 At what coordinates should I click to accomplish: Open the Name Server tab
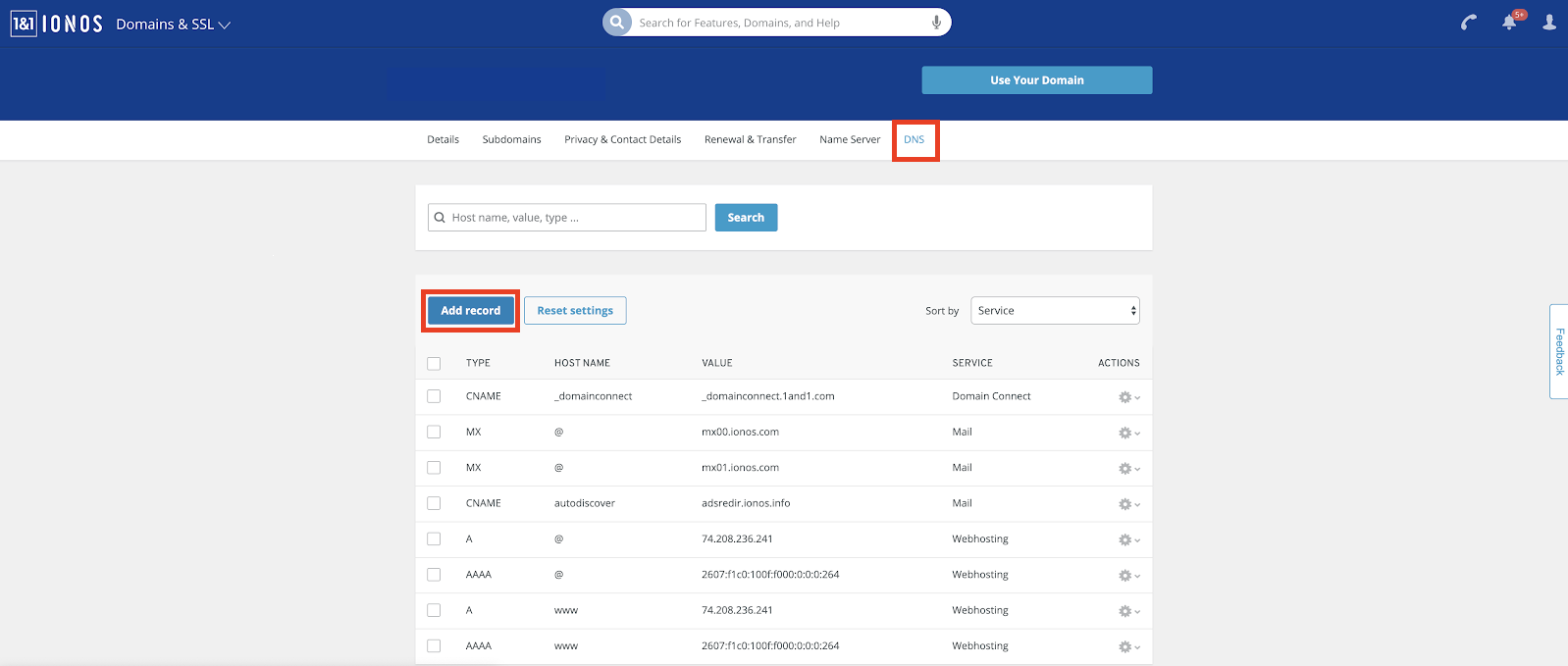tap(850, 139)
